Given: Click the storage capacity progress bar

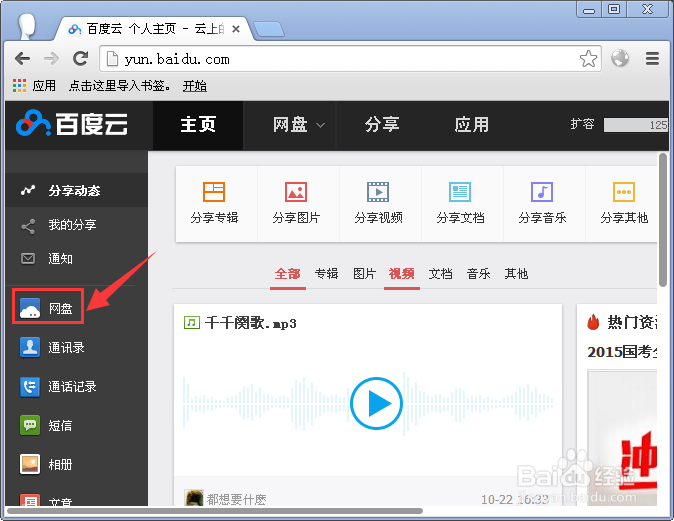Looking at the screenshot, I should click(x=636, y=125).
